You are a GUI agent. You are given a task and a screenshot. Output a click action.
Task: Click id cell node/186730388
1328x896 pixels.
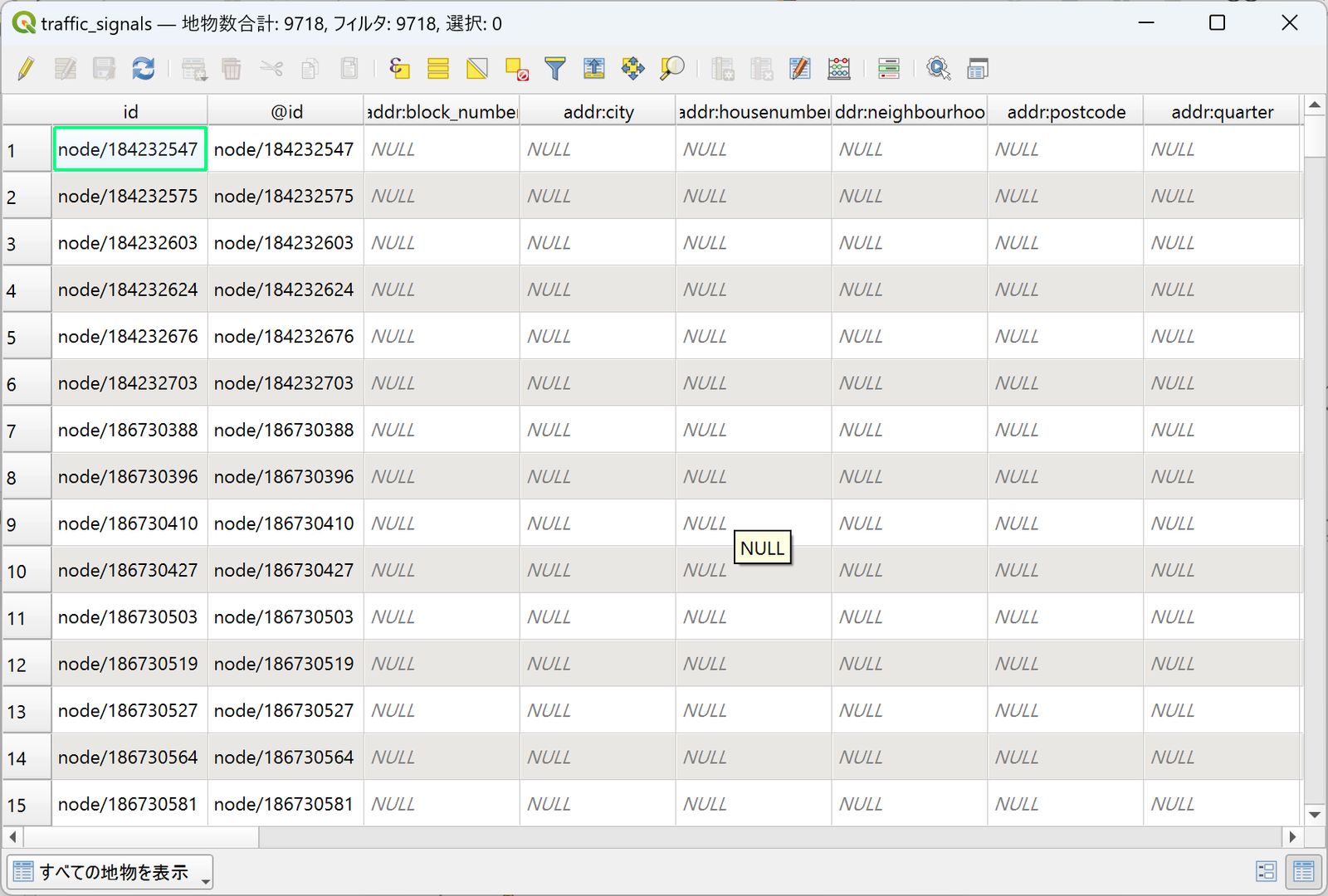pos(129,430)
